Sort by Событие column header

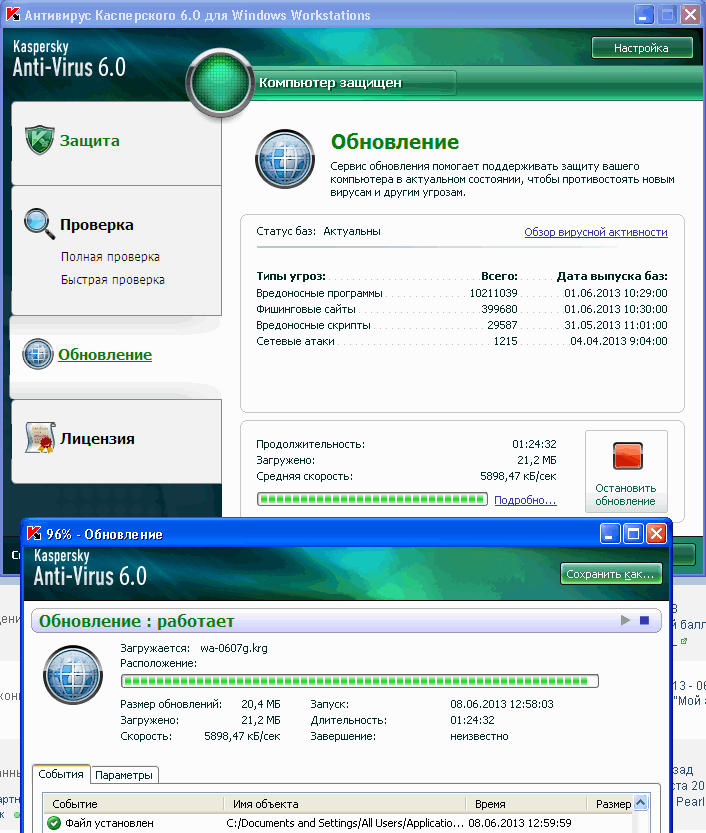(x=133, y=804)
